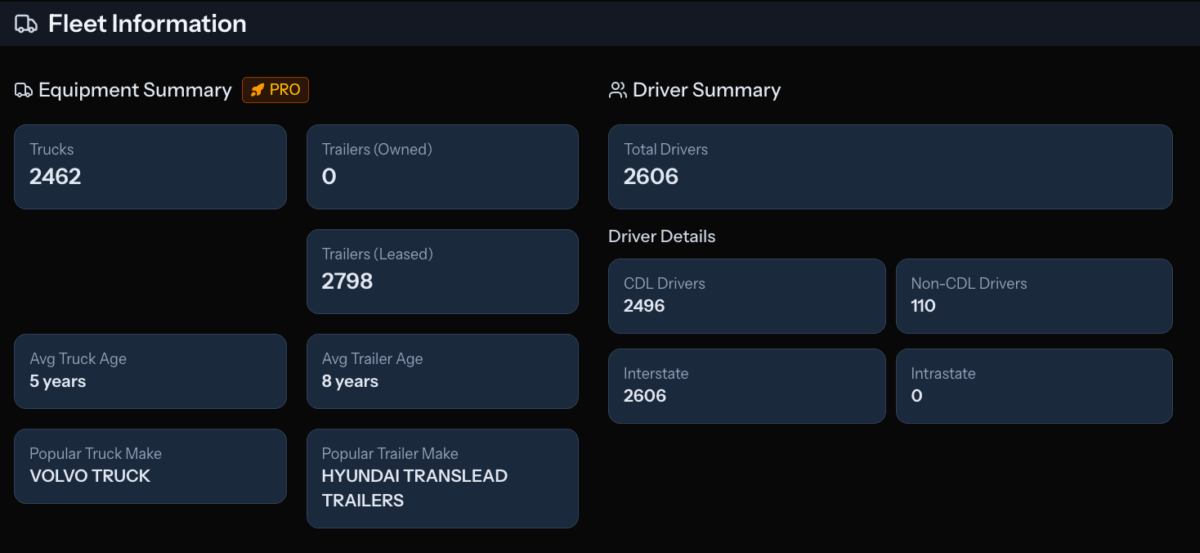1200x553 pixels.
Task: Click the Fleet Information heading
Action: (147, 24)
